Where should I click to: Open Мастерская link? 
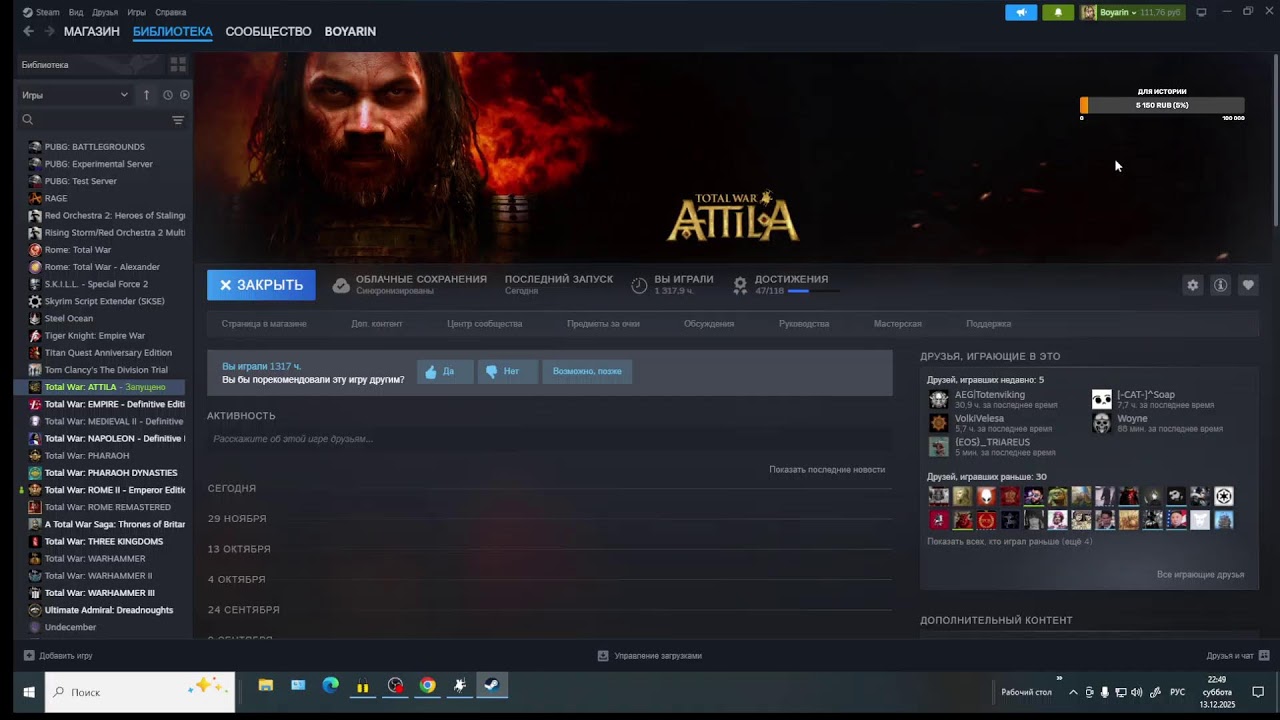(898, 324)
